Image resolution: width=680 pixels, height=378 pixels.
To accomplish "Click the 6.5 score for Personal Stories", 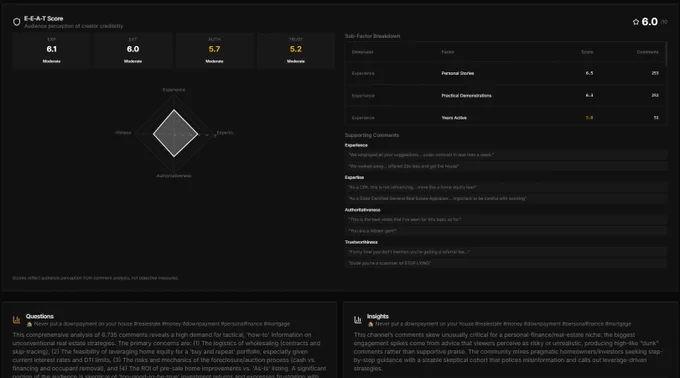I will click(589, 73).
